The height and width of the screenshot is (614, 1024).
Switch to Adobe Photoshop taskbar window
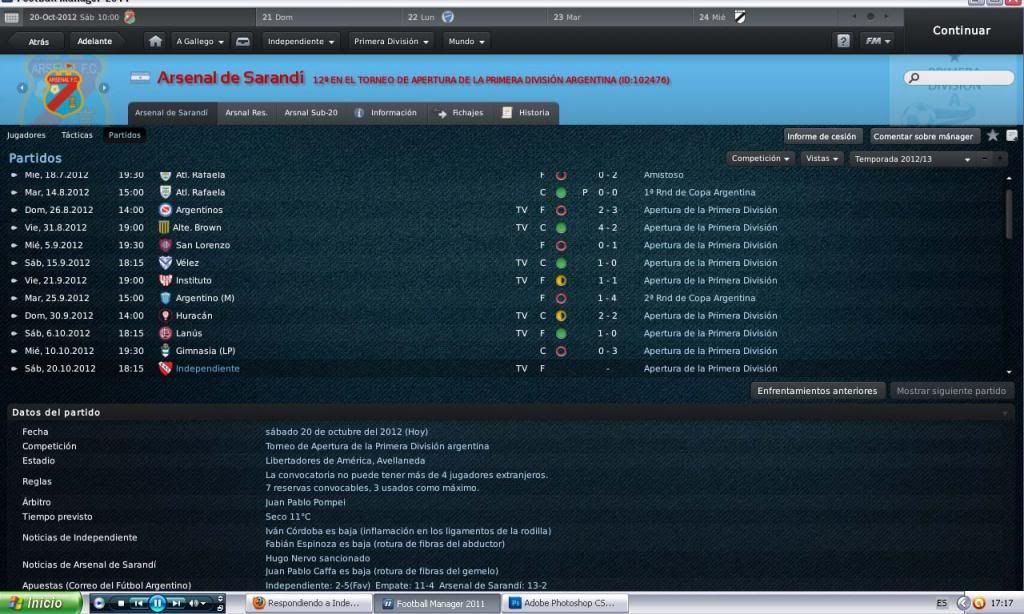[x=565, y=604]
